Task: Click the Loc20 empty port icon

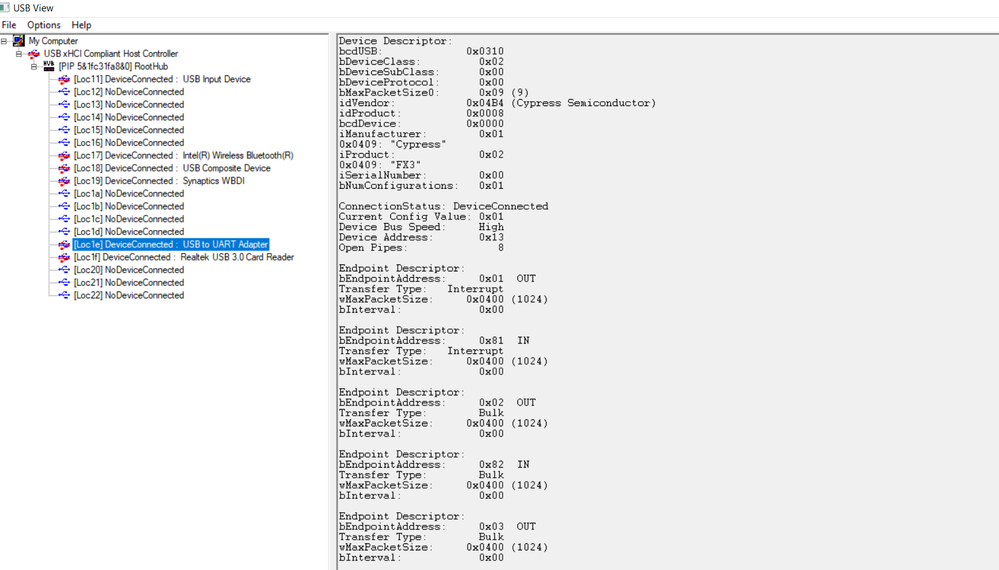Action: coord(64,270)
